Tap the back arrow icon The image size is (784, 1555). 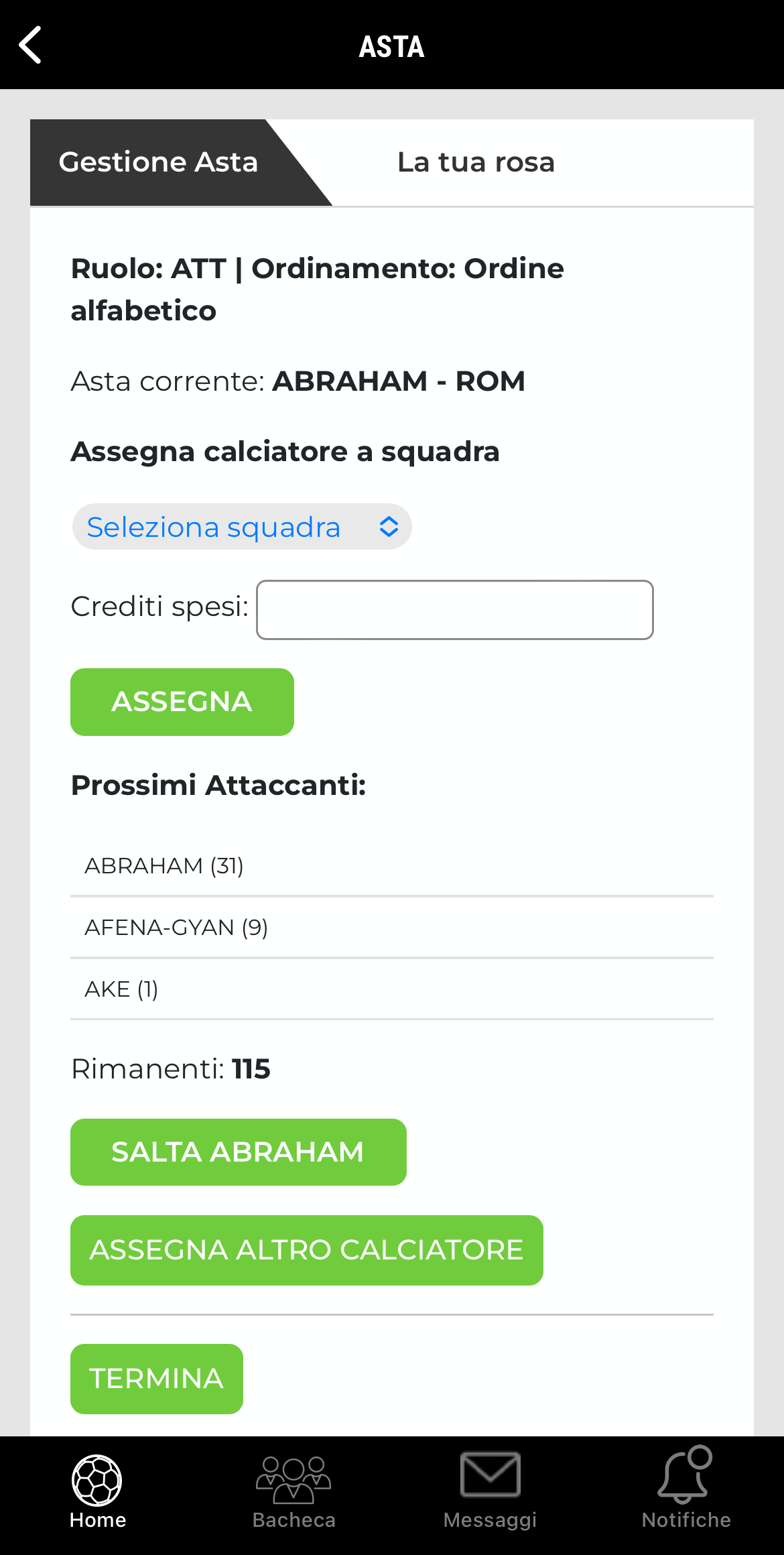pyautogui.click(x=31, y=45)
